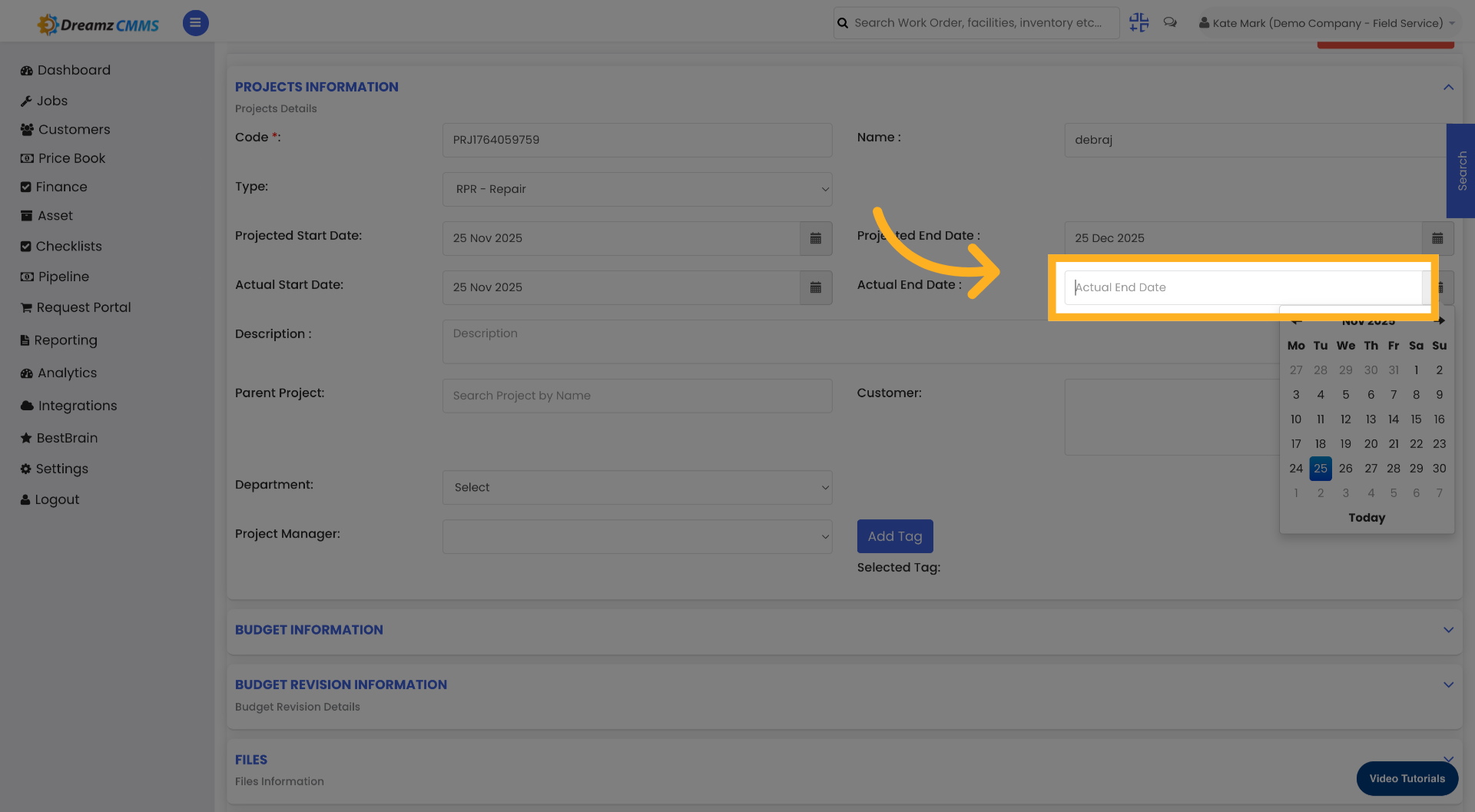The width and height of the screenshot is (1475, 812).
Task: Click the Description text area
Action: click(x=860, y=342)
